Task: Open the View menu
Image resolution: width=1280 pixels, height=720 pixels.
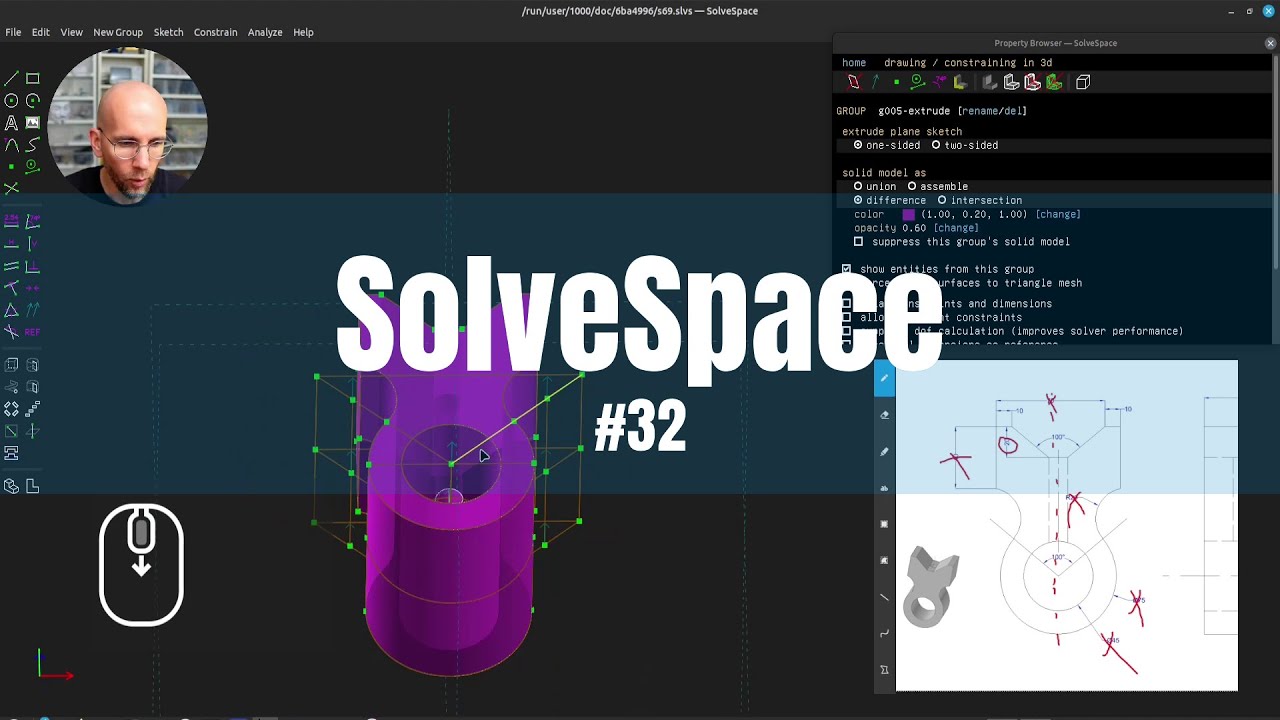Action: pos(71,32)
